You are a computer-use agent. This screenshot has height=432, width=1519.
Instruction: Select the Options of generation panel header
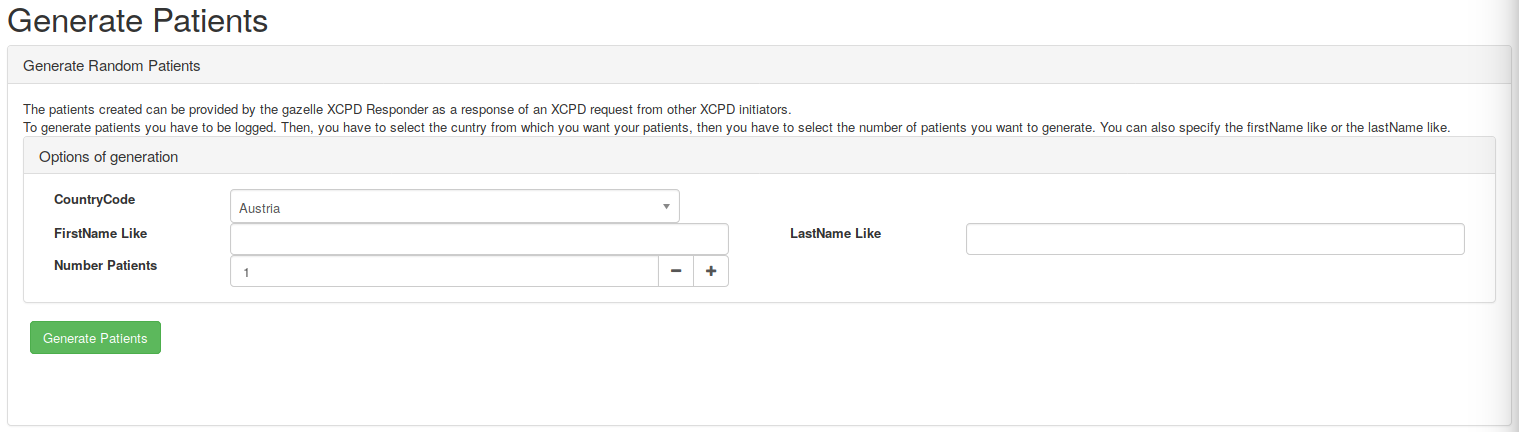[x=108, y=156]
